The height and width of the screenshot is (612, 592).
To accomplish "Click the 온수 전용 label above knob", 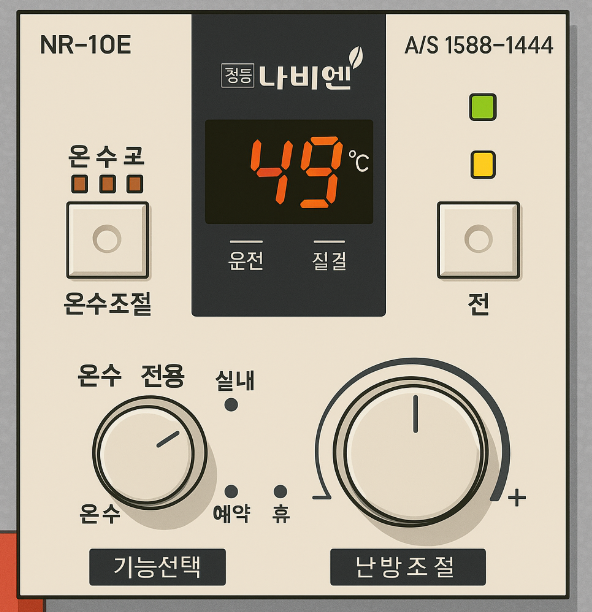I will pos(131,376).
